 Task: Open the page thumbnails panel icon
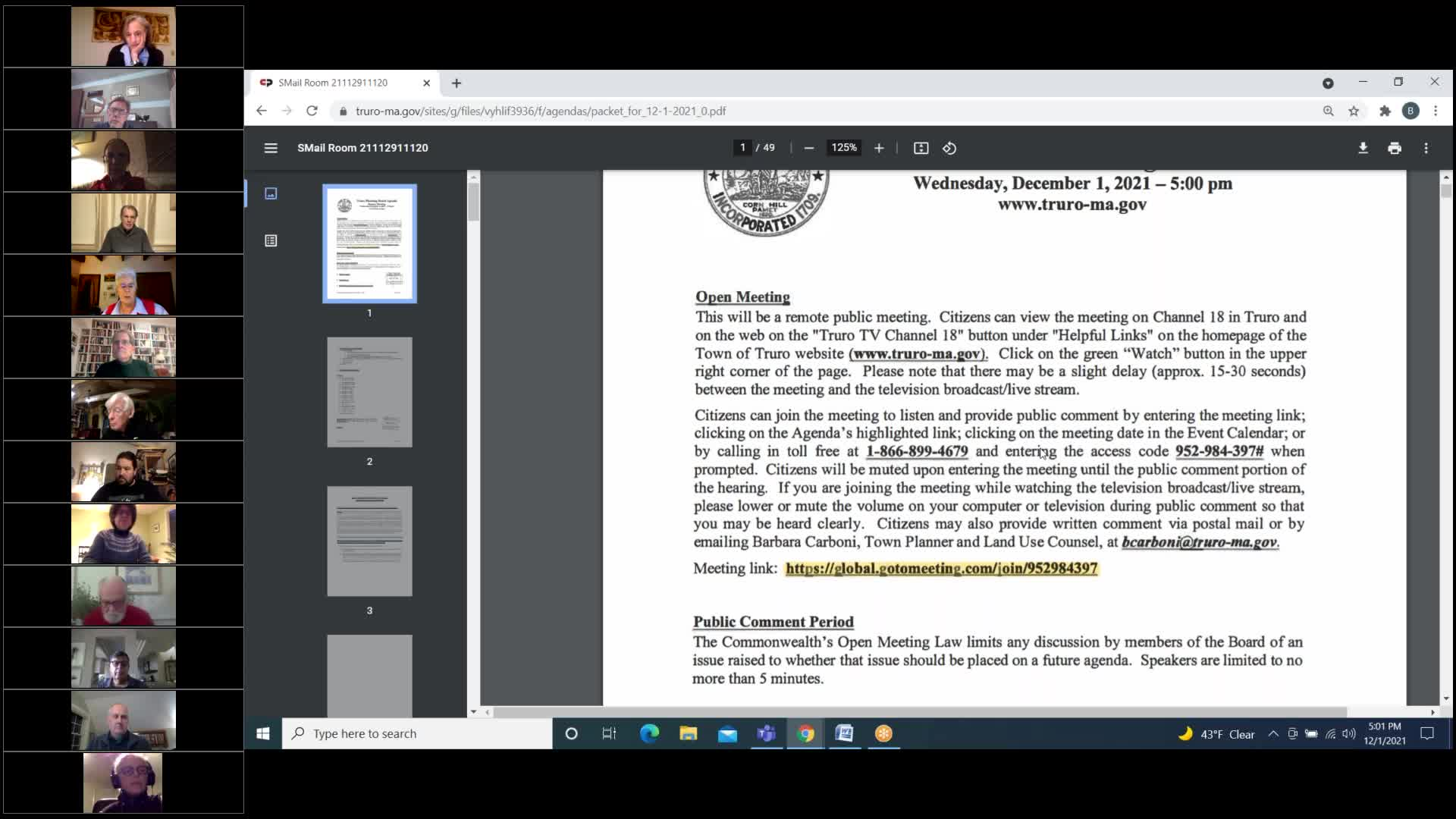[x=271, y=193]
